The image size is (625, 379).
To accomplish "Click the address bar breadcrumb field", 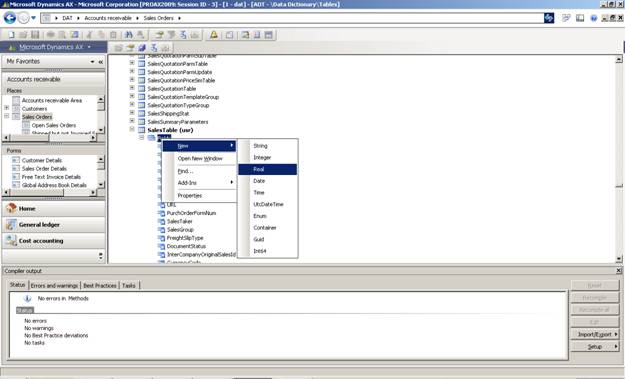I will pos(293,18).
